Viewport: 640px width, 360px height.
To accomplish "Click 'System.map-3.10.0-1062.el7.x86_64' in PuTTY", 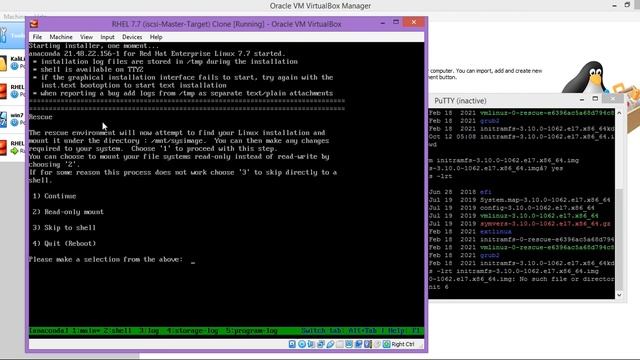I will pos(545,200).
